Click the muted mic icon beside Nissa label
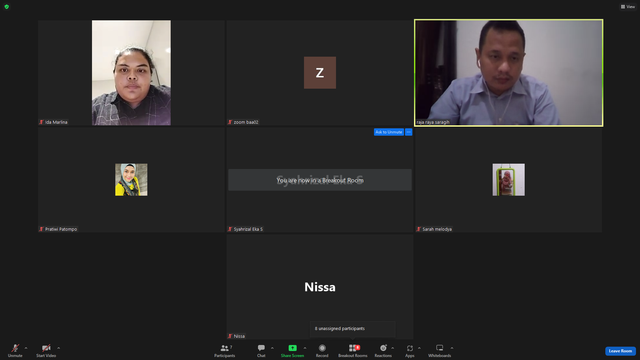The width and height of the screenshot is (640, 360). point(230,336)
